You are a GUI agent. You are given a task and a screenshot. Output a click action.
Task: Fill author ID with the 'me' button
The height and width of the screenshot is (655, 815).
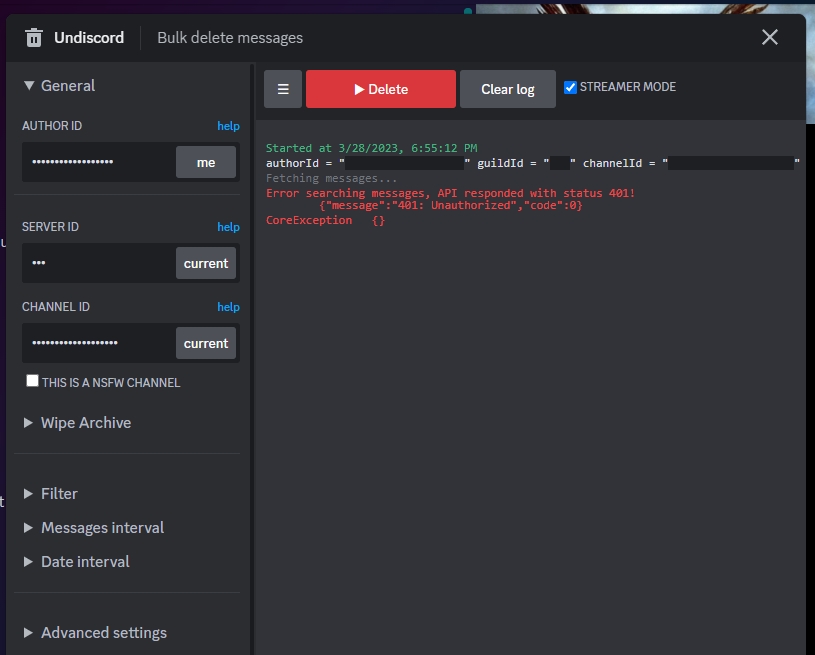coord(206,162)
